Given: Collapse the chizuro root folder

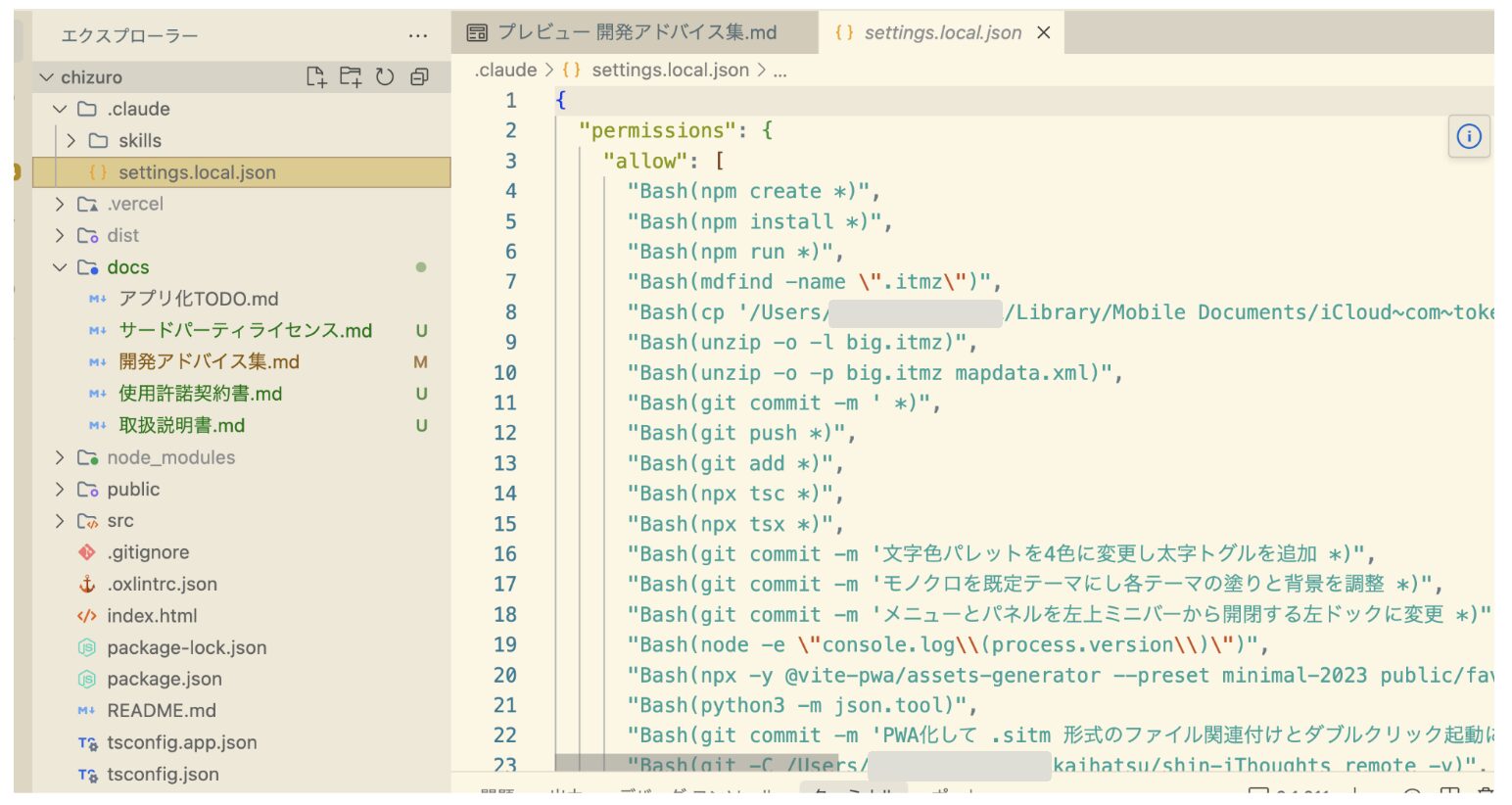Looking at the screenshot, I should (46, 76).
